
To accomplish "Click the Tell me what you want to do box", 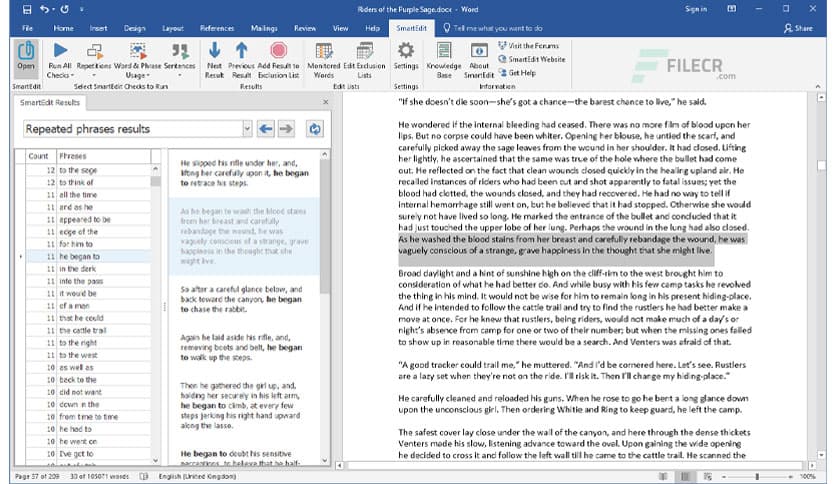I will pos(493,28).
